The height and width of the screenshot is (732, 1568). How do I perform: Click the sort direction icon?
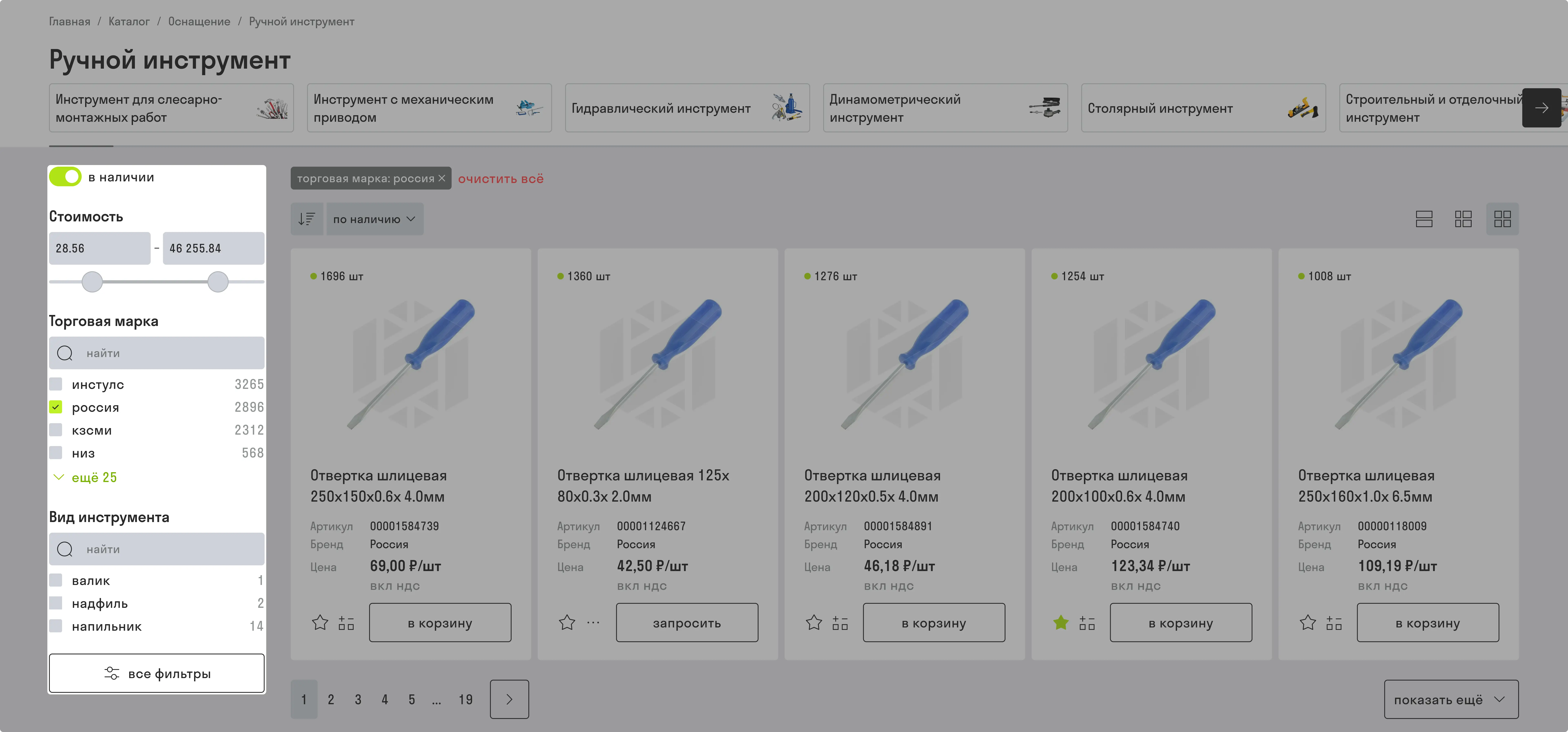(306, 219)
